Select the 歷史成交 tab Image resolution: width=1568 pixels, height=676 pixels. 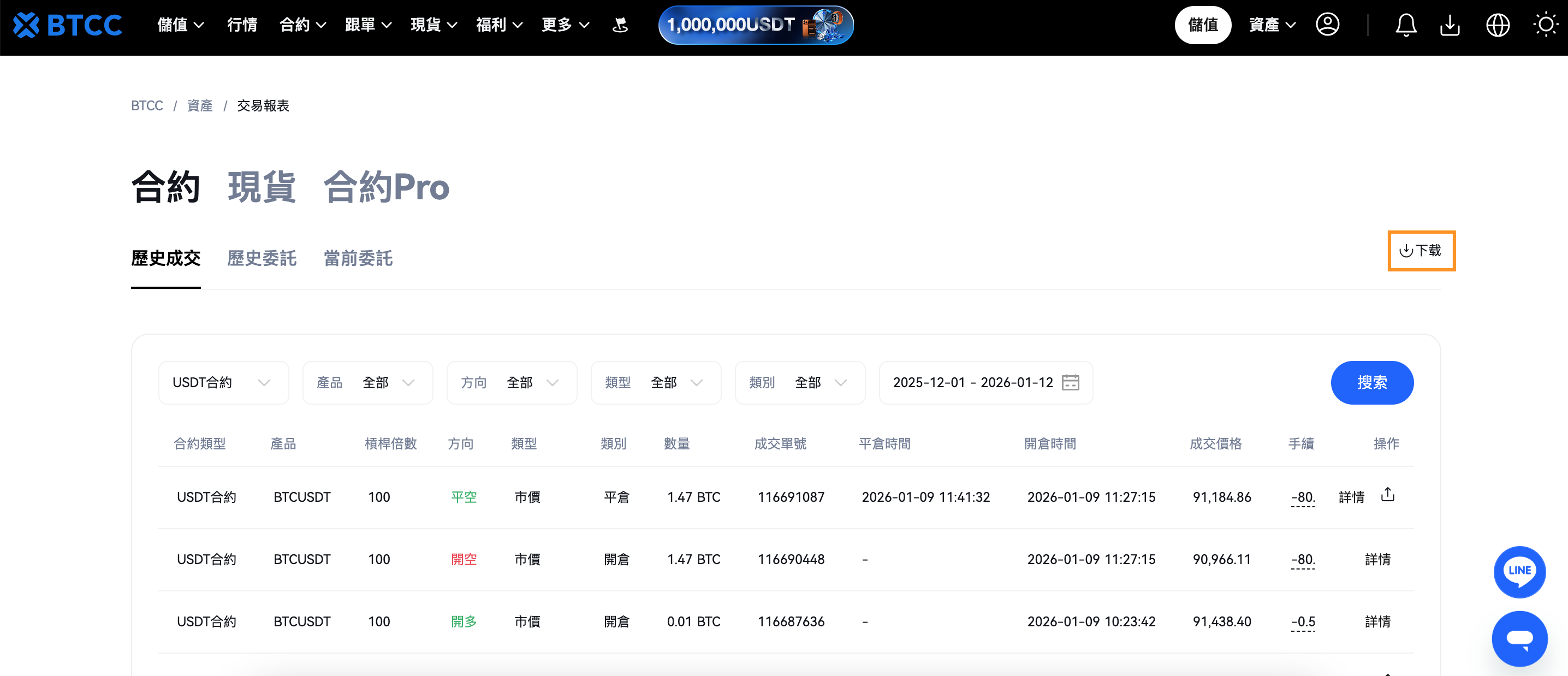click(x=165, y=259)
